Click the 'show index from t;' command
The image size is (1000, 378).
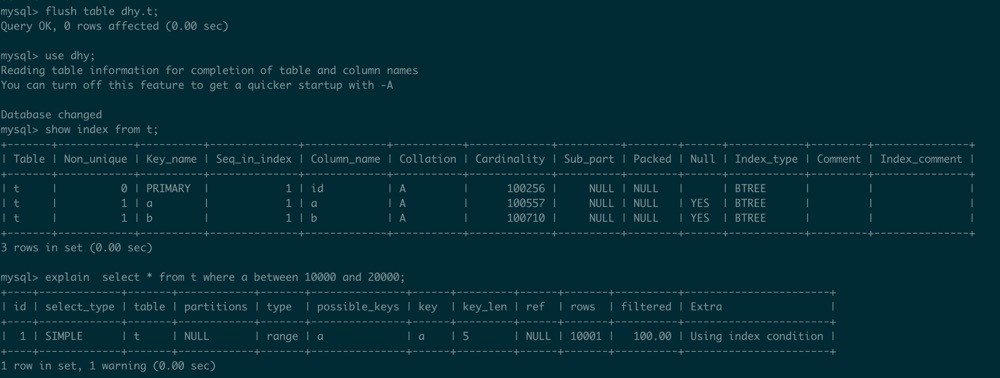click(101, 129)
